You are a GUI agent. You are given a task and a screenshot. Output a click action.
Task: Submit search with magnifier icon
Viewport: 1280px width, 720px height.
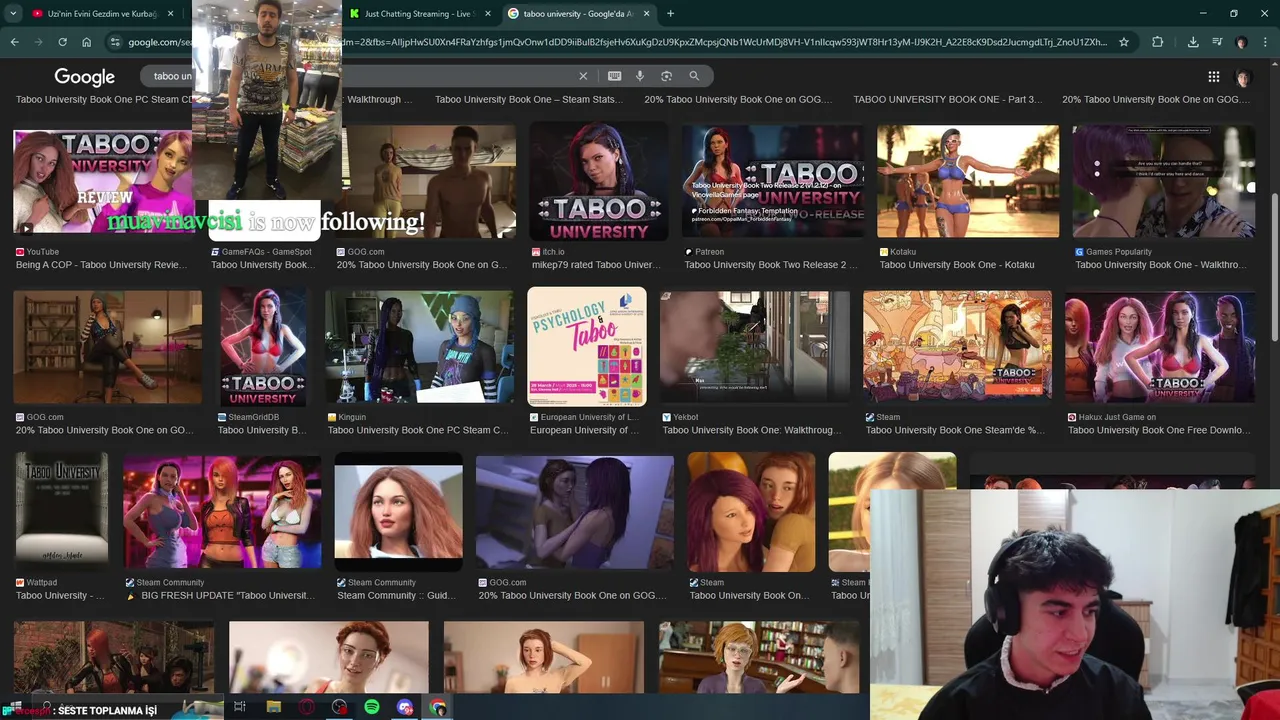point(694,76)
